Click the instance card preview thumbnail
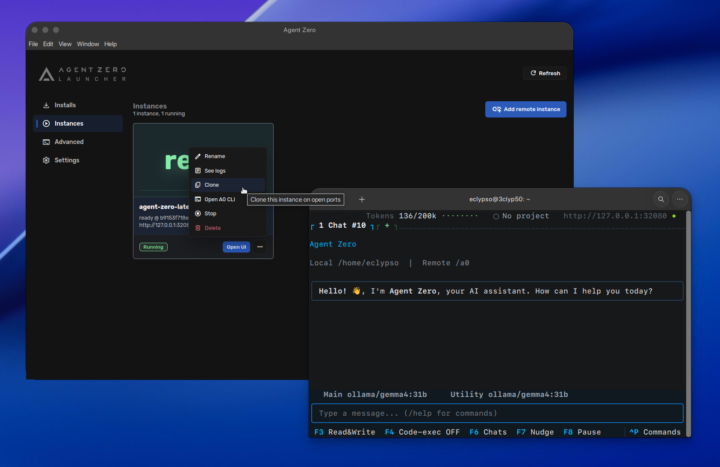The image size is (720, 467). tap(161, 160)
